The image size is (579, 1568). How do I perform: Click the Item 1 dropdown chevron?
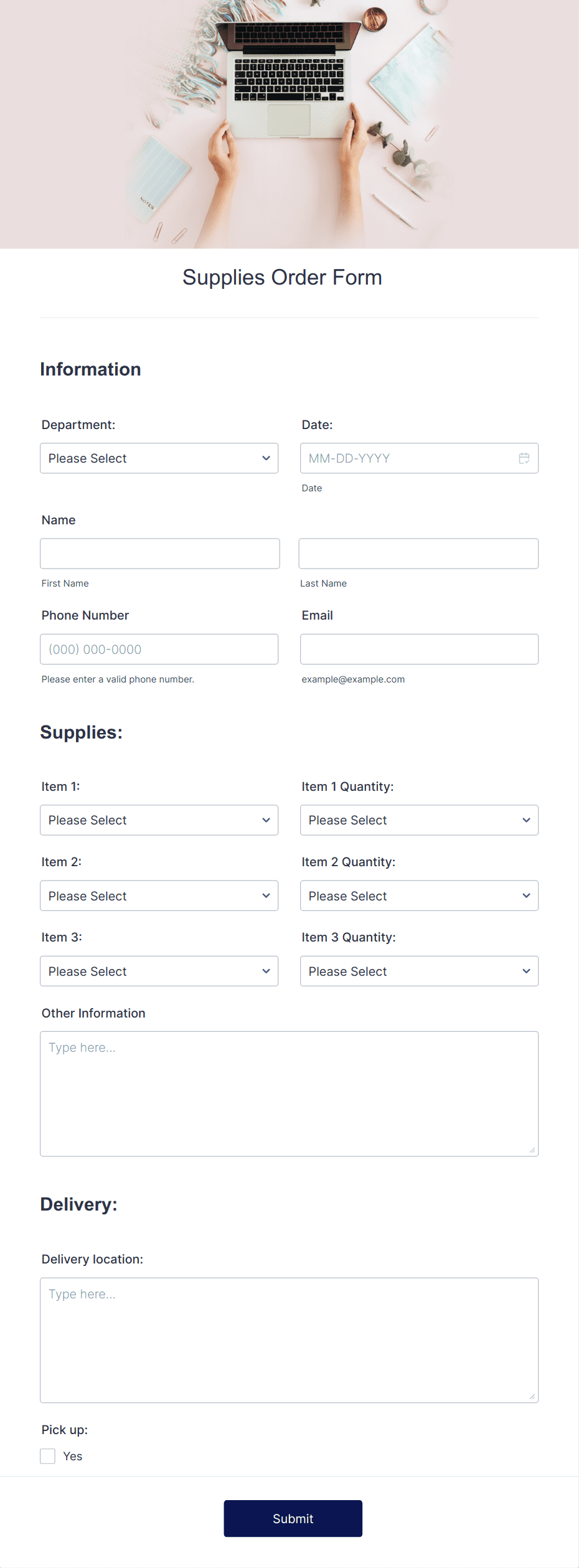point(266,820)
